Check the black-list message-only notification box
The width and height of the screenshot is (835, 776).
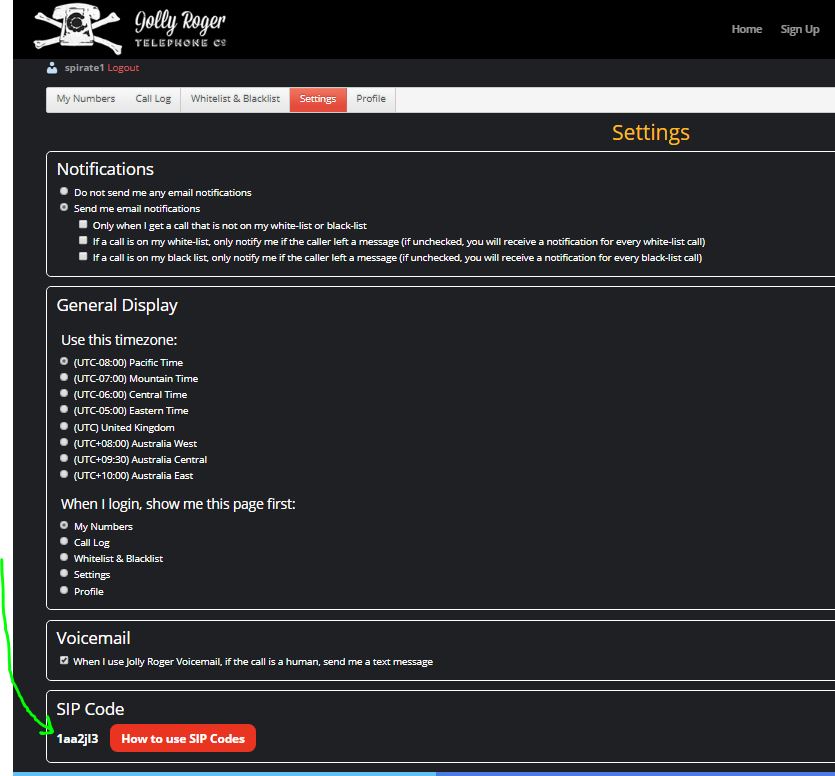coord(84,257)
